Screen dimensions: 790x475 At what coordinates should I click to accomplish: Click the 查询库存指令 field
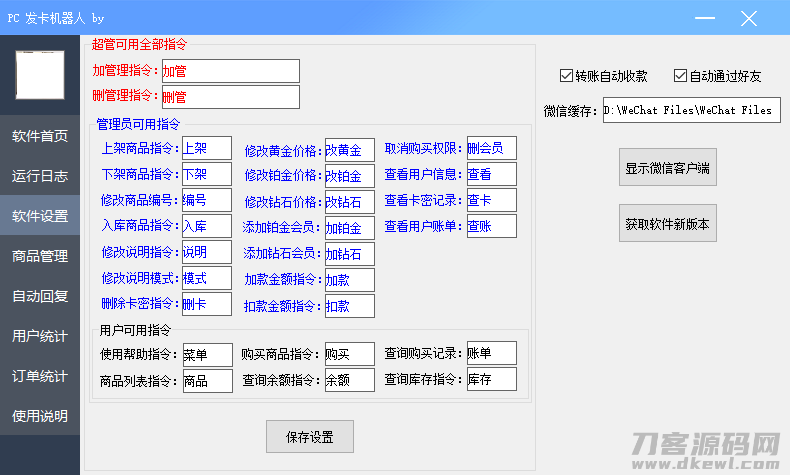click(492, 379)
